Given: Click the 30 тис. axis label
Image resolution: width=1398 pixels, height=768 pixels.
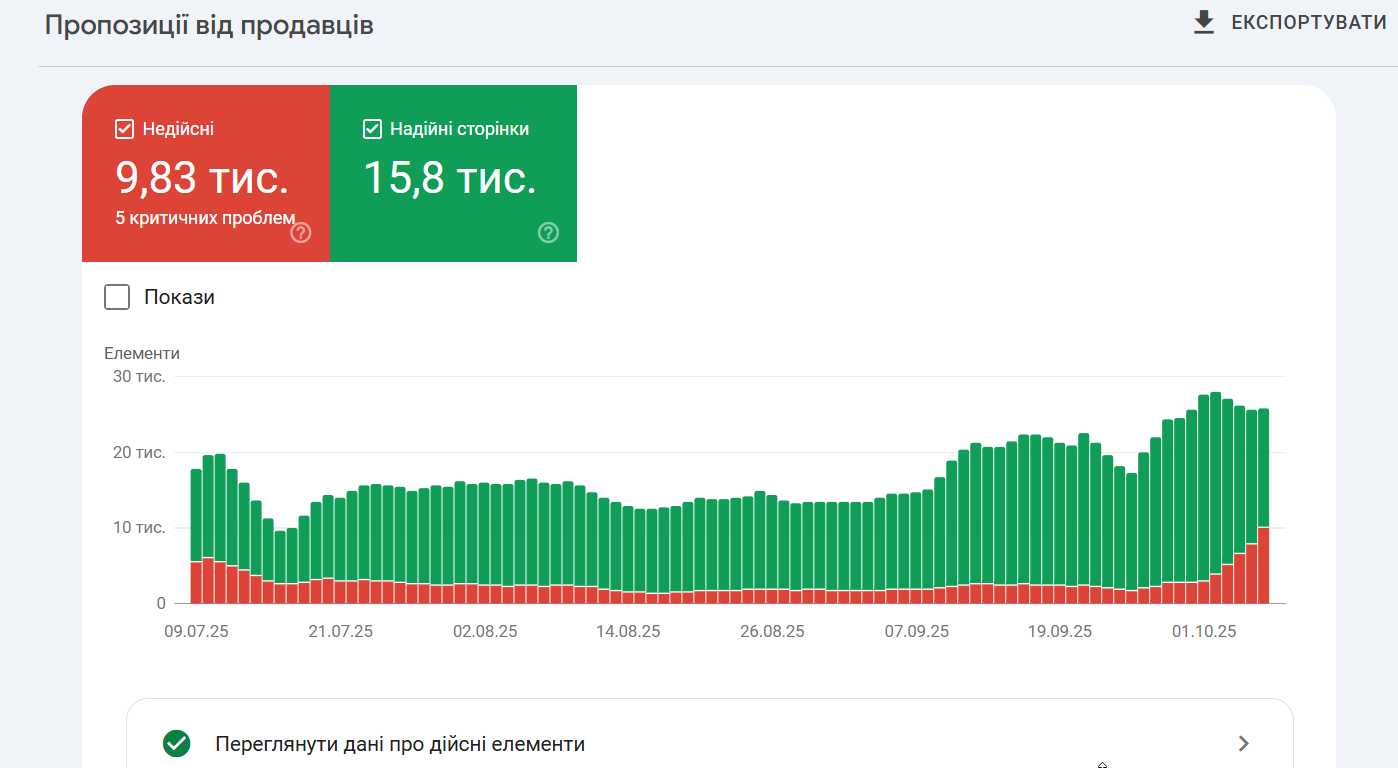Looking at the screenshot, I should [x=139, y=377].
